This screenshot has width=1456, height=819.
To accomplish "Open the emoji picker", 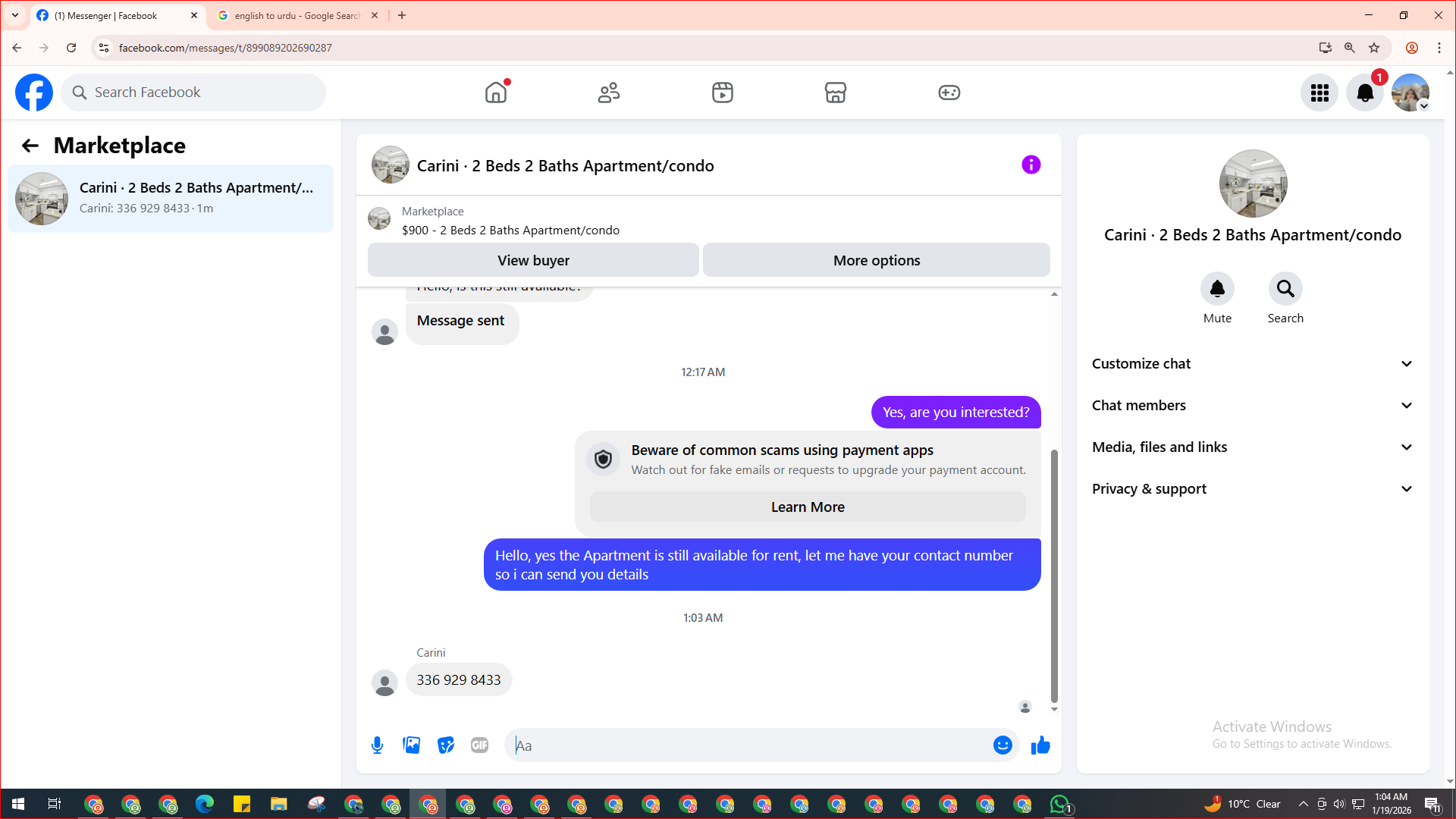I will [1003, 745].
